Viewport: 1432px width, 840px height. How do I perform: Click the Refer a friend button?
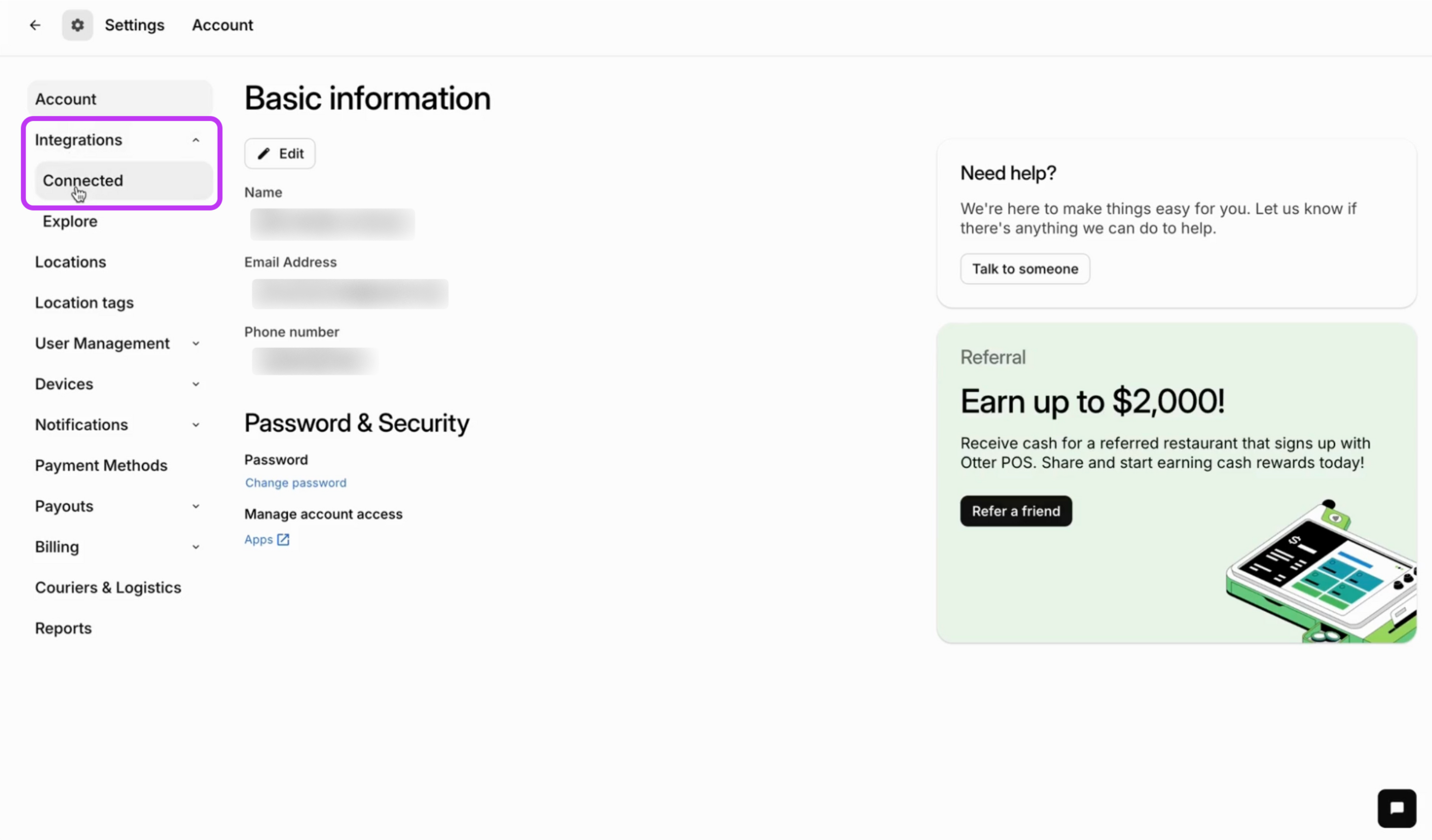1015,510
